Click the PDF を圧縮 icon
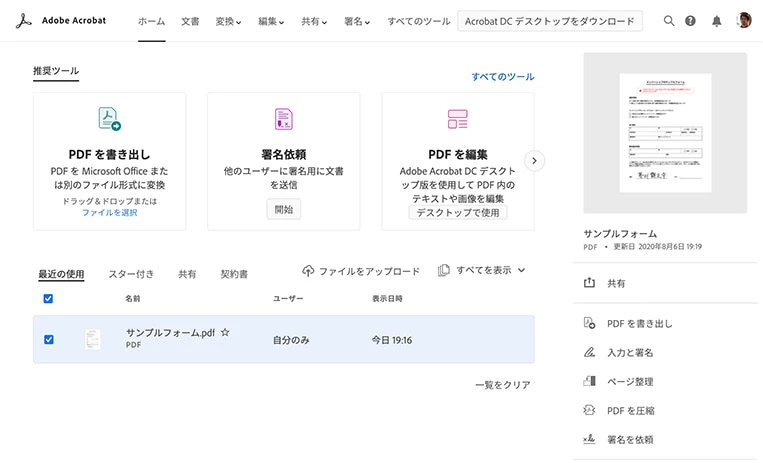The height and width of the screenshot is (463, 763). [x=589, y=410]
